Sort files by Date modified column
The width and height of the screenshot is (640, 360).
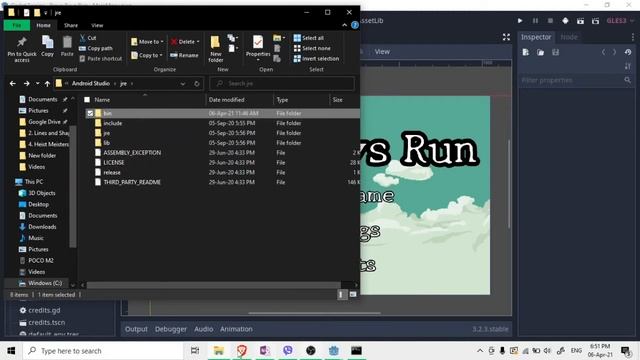(240, 100)
